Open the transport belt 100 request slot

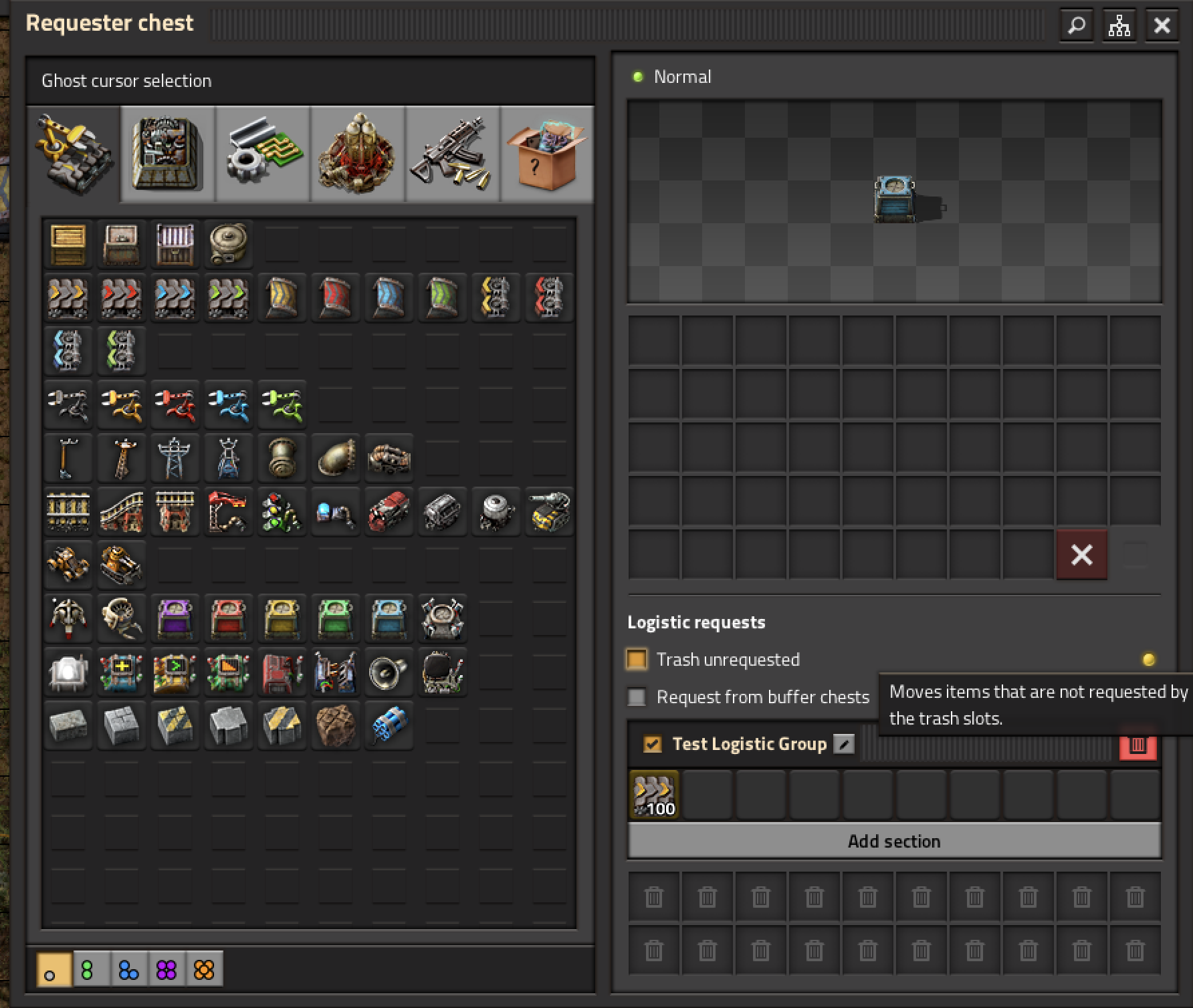pos(654,795)
